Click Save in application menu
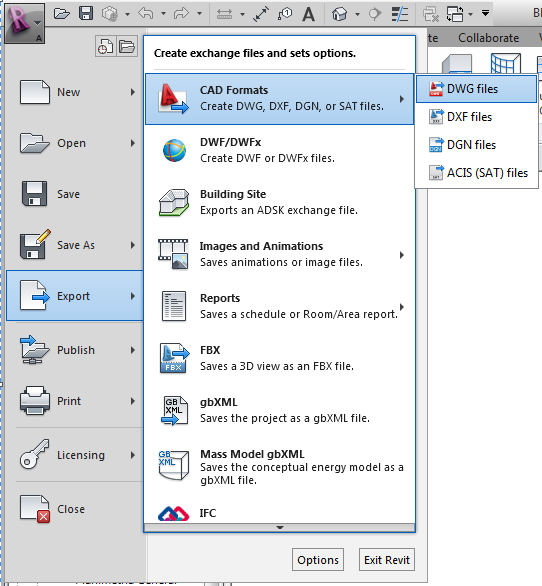 point(75,194)
